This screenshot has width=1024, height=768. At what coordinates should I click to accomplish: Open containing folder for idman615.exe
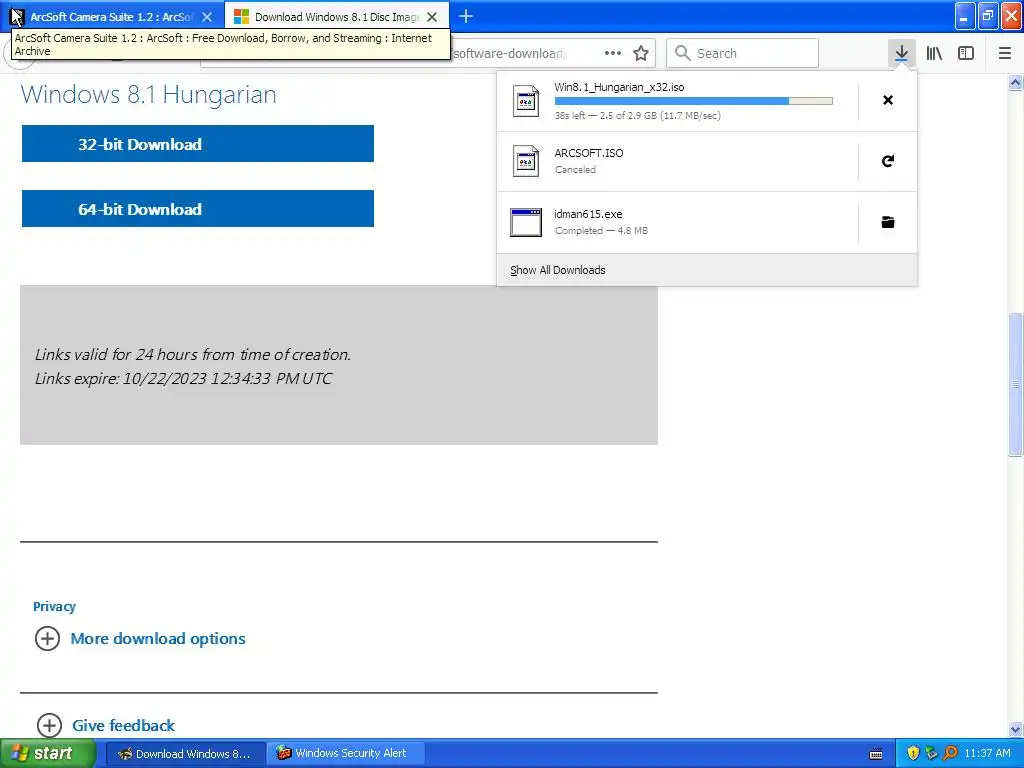[888, 222]
